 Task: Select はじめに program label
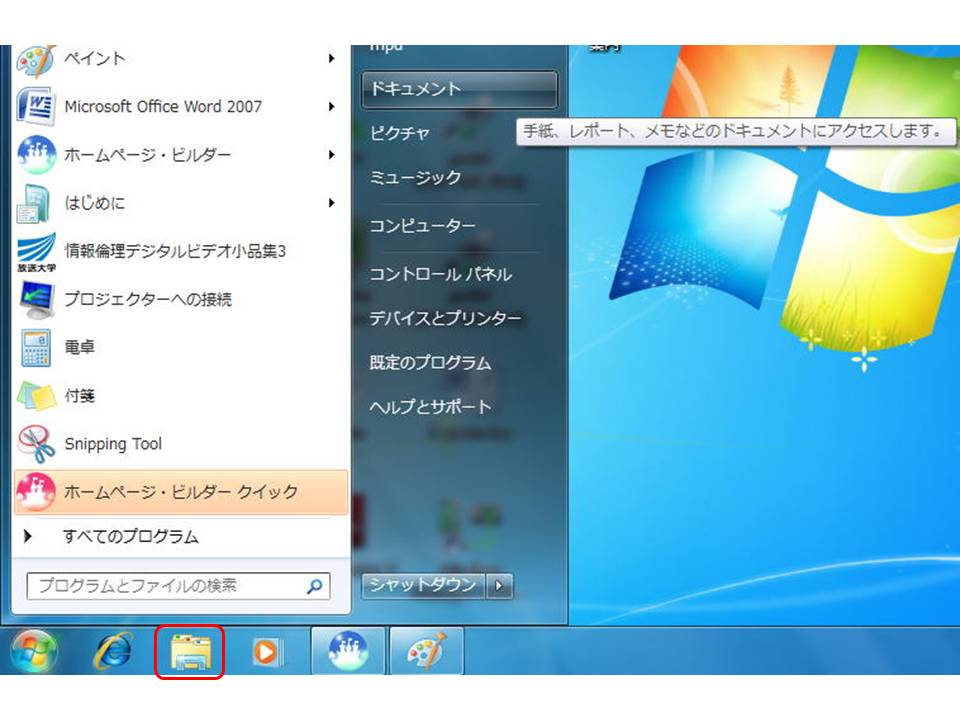pyautogui.click(x=95, y=203)
